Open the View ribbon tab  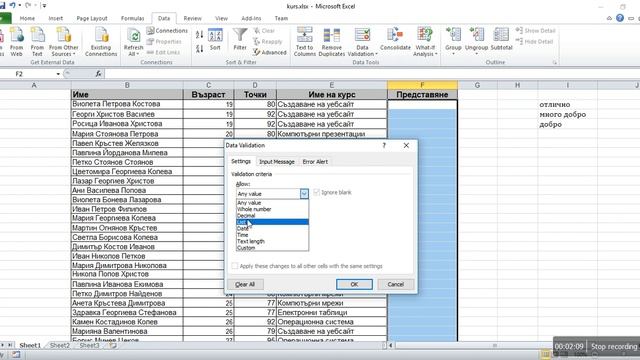coord(221,18)
